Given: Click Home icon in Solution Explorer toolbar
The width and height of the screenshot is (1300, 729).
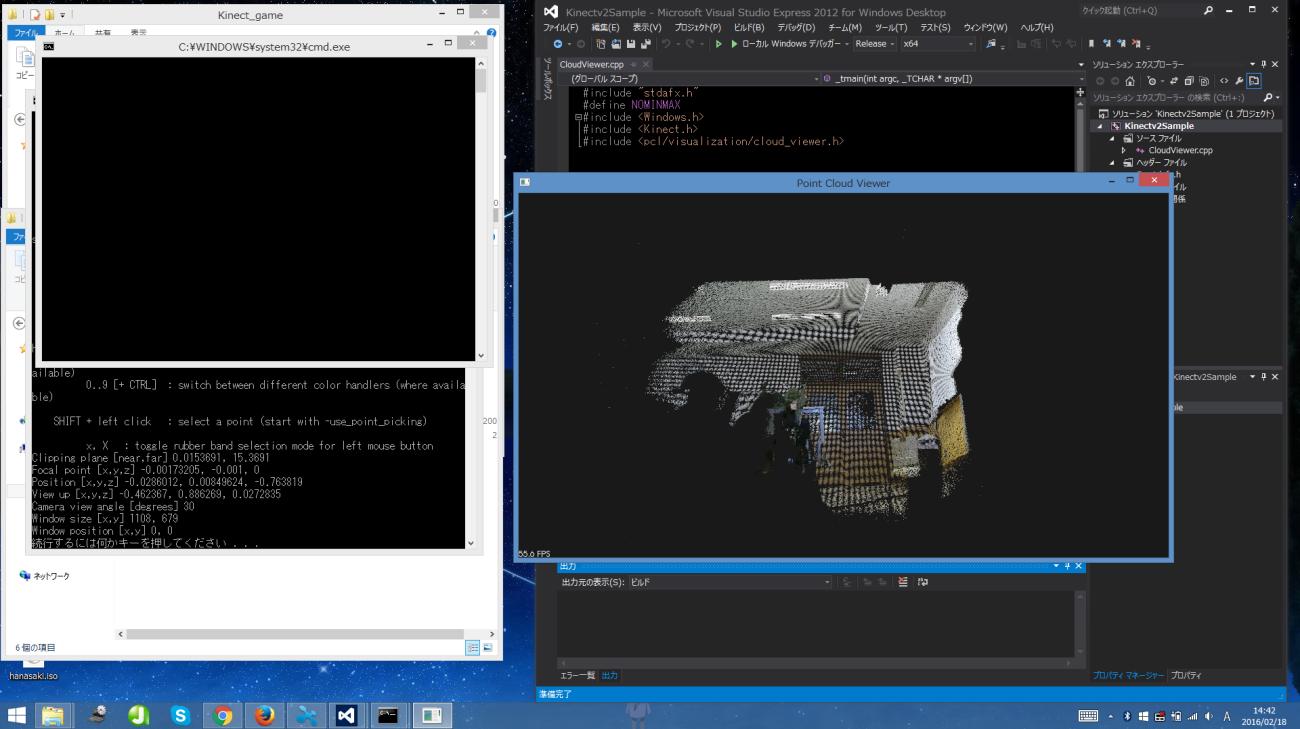Looking at the screenshot, I should point(1130,81).
